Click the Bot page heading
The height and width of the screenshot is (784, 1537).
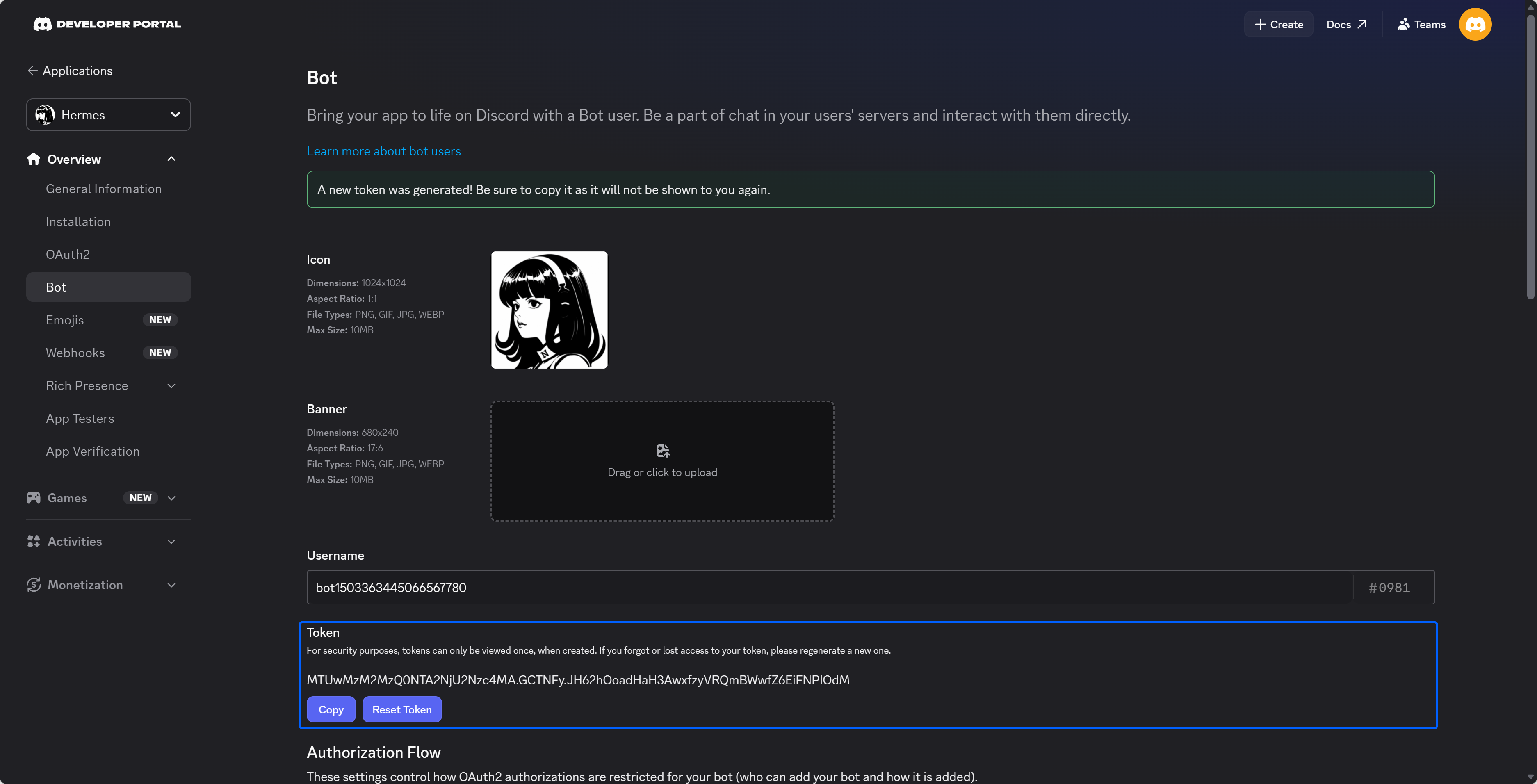pyautogui.click(x=322, y=77)
